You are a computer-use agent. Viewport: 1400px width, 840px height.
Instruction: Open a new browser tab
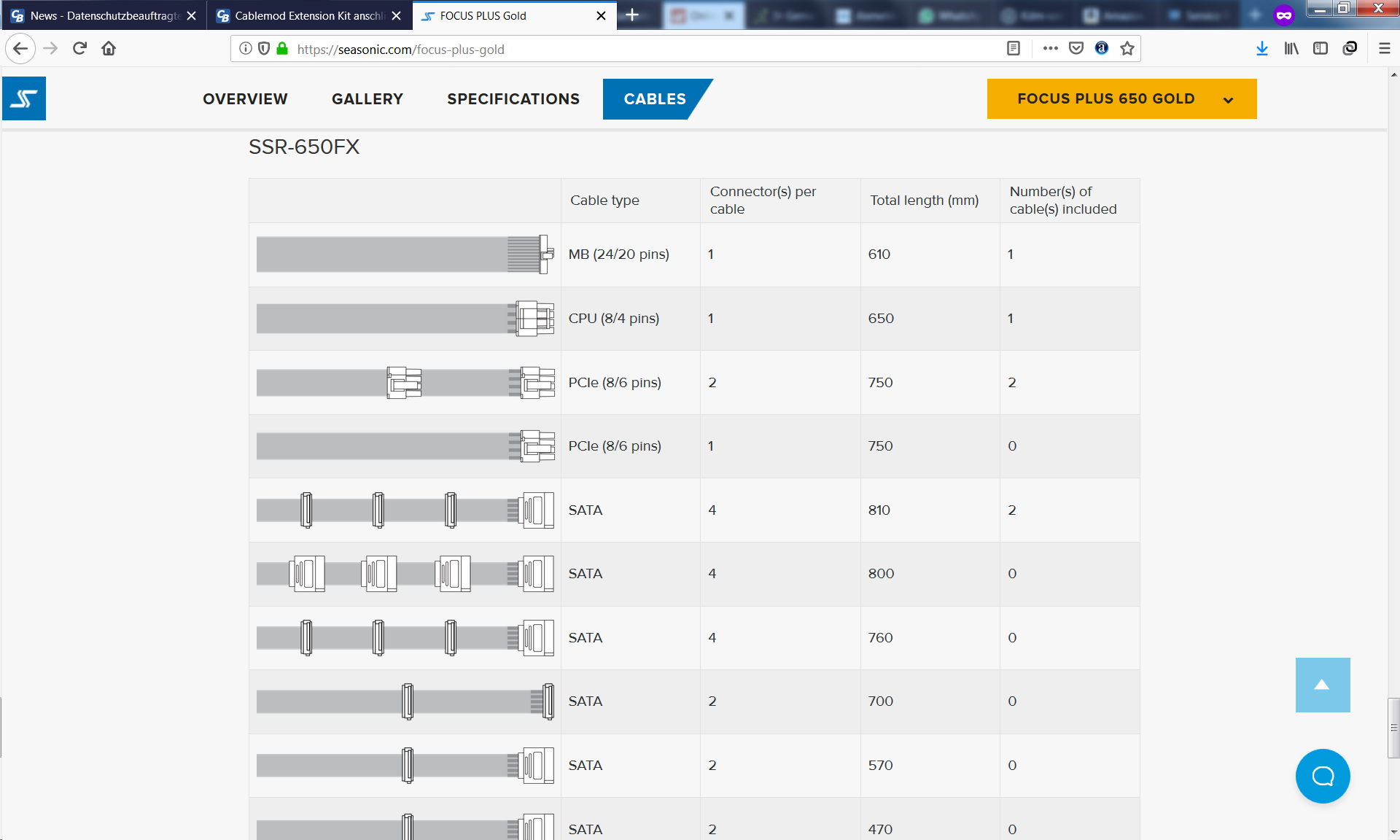tap(632, 15)
